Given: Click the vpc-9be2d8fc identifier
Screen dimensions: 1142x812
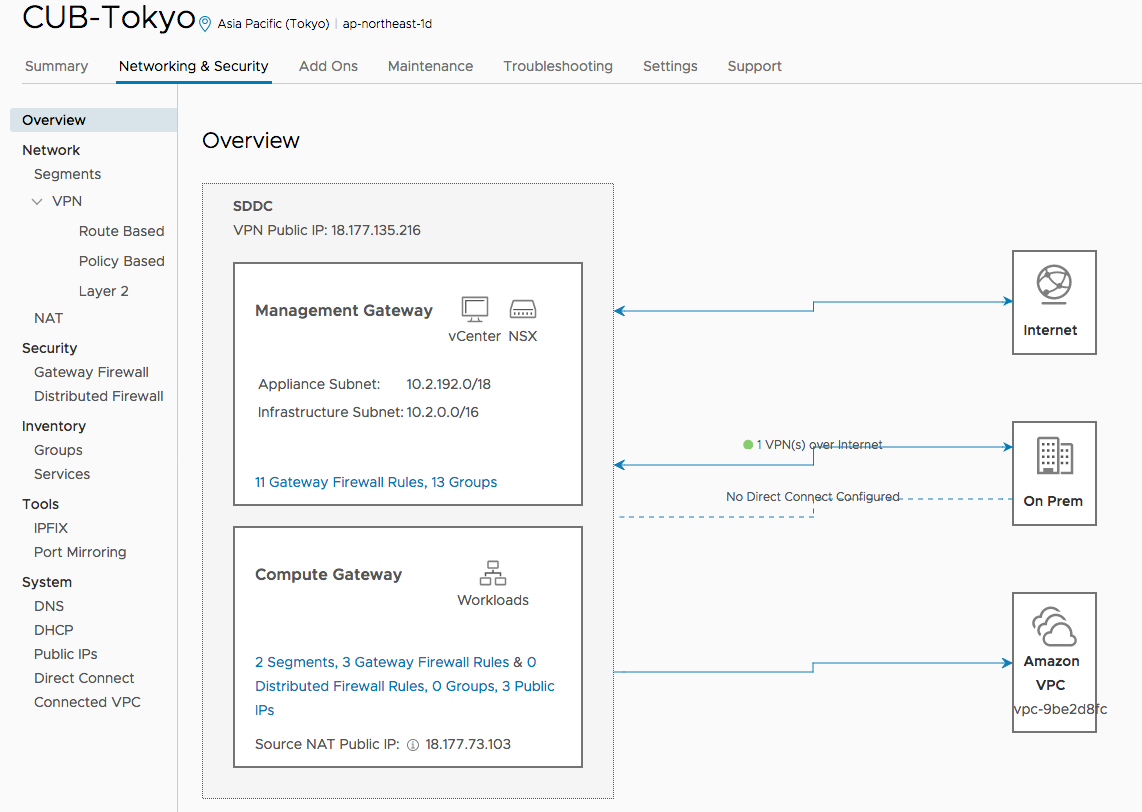Looking at the screenshot, I should click(x=1060, y=709).
